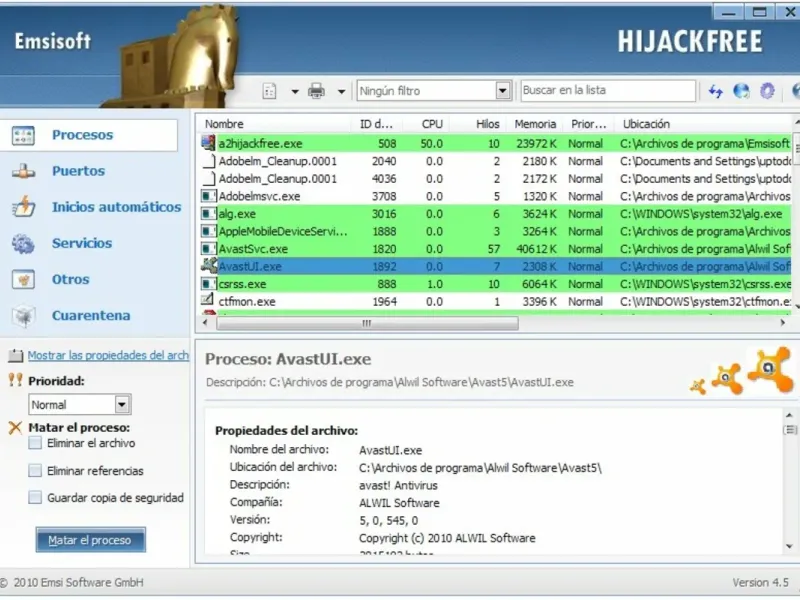Click the a2hijackfree.exe row icon
Image resolution: width=800 pixels, height=600 pixels.
click(x=208, y=143)
